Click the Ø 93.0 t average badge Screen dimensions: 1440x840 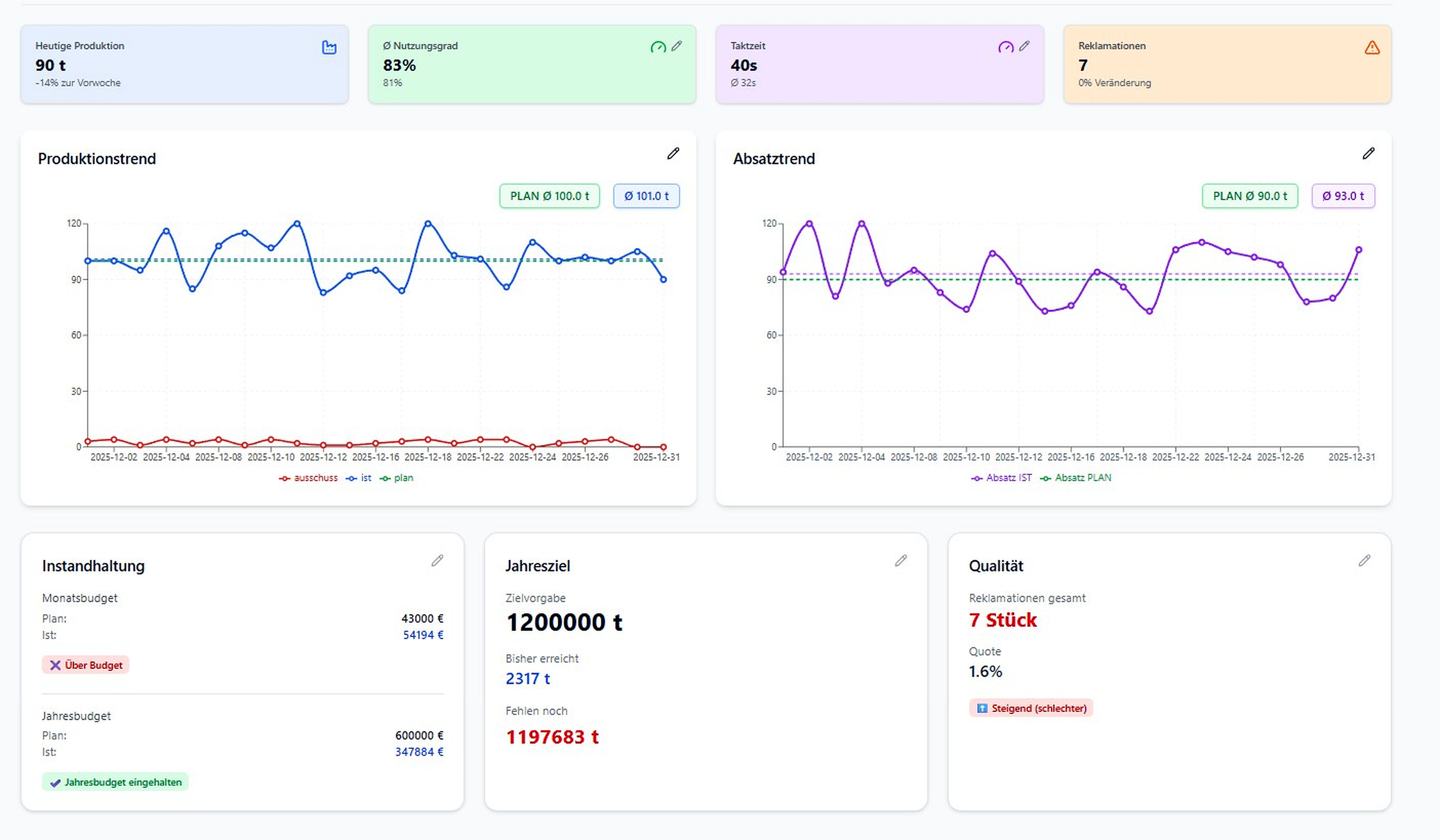[1343, 196]
